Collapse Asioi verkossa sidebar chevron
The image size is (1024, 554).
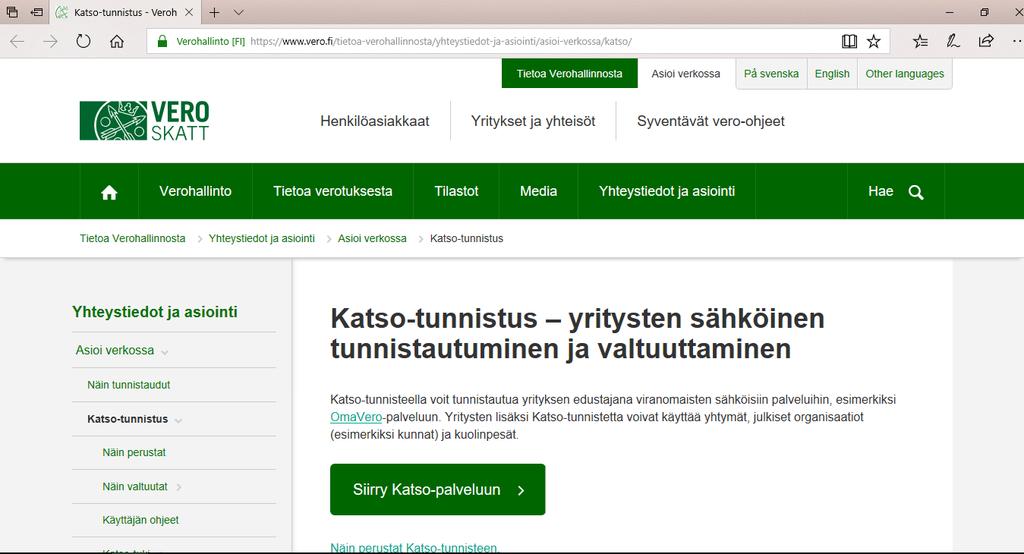pyautogui.click(x=165, y=352)
